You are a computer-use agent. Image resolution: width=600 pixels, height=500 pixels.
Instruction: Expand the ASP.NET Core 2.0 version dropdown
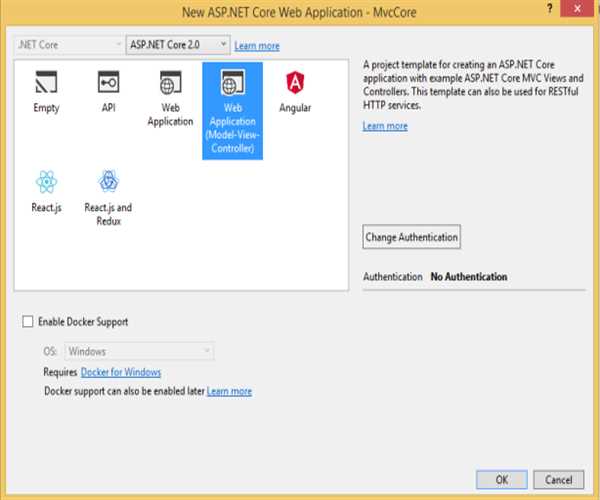178,46
